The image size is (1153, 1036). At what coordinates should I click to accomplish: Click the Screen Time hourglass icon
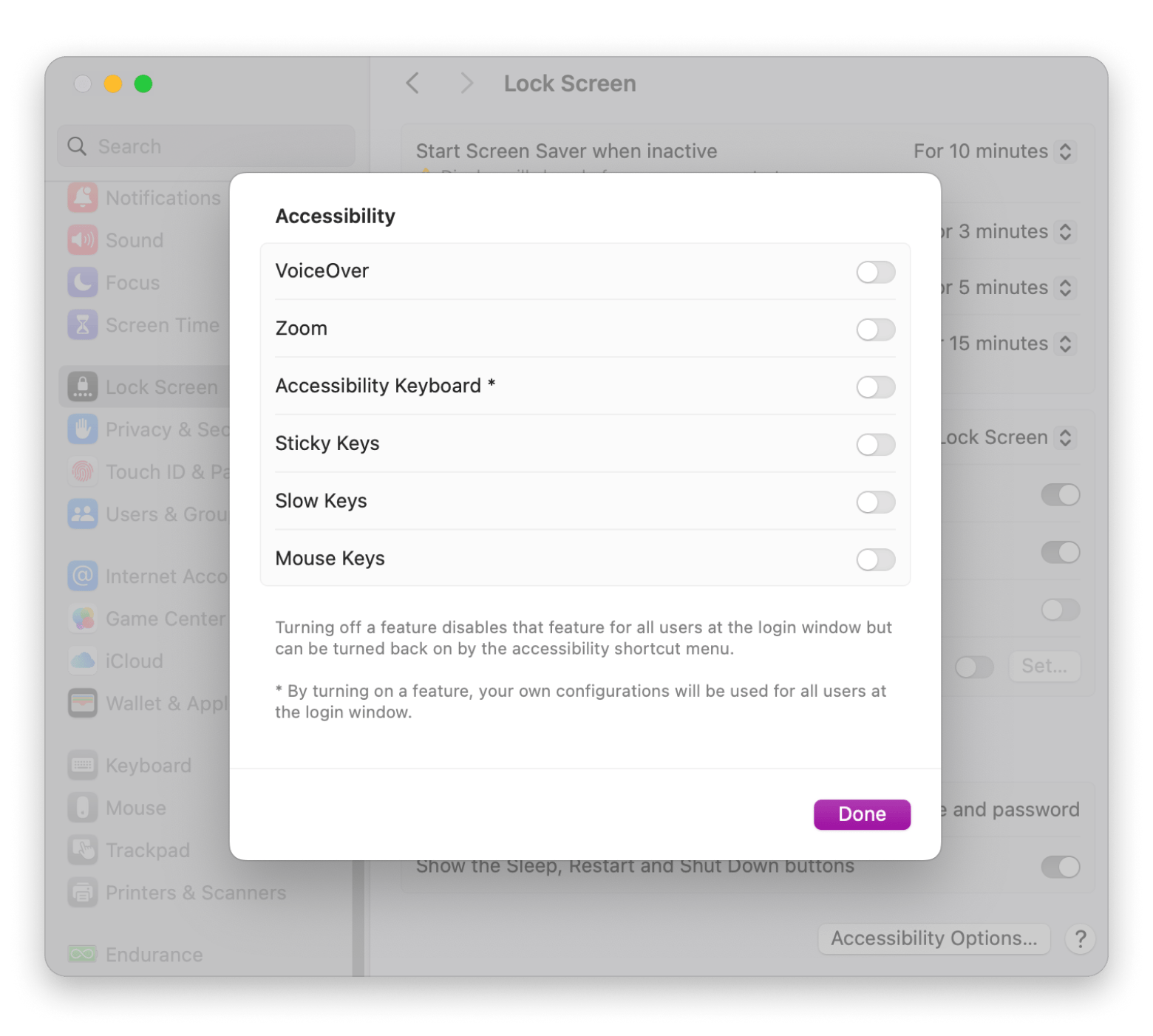click(83, 325)
